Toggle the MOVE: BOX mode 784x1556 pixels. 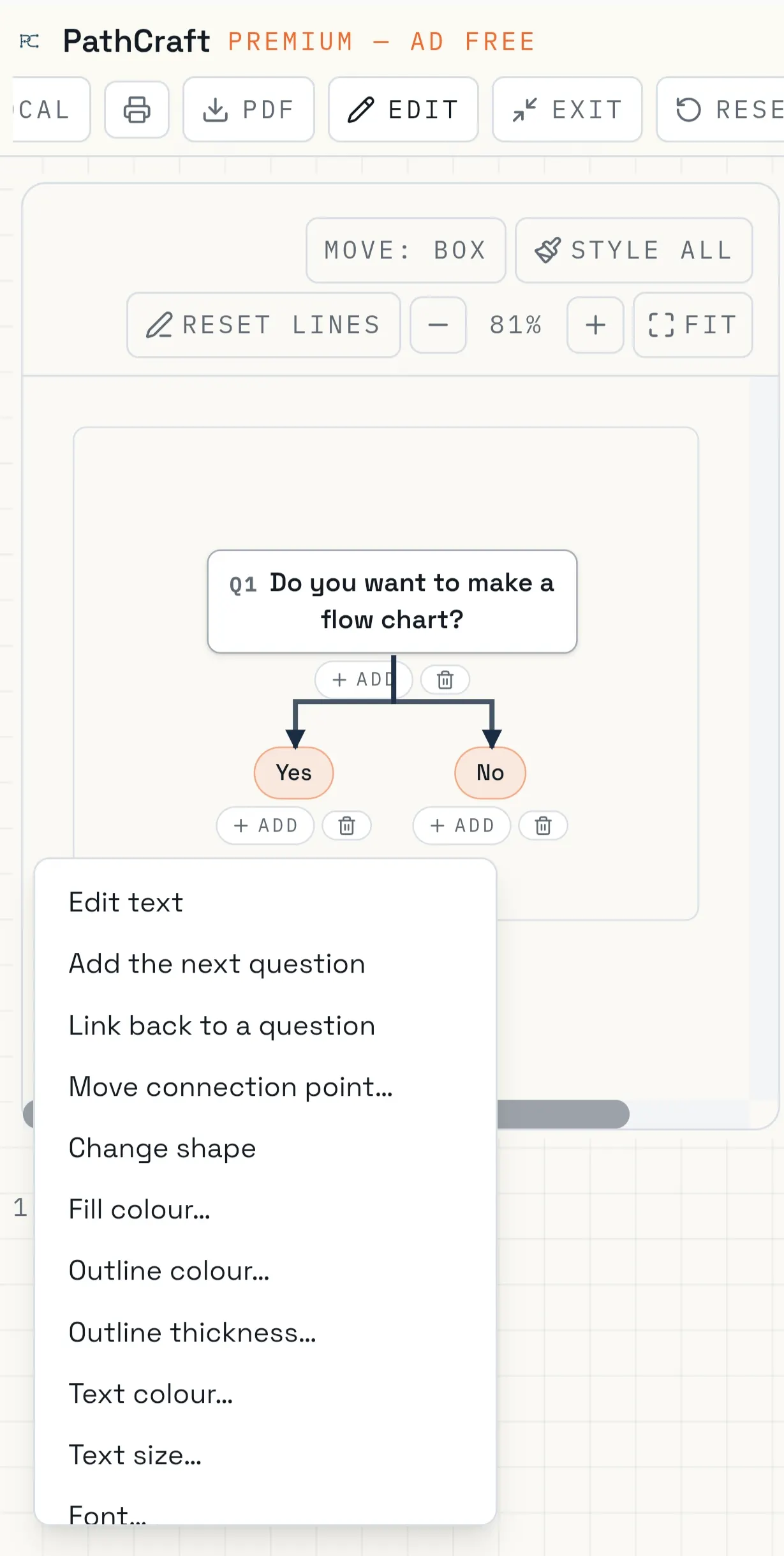(406, 250)
